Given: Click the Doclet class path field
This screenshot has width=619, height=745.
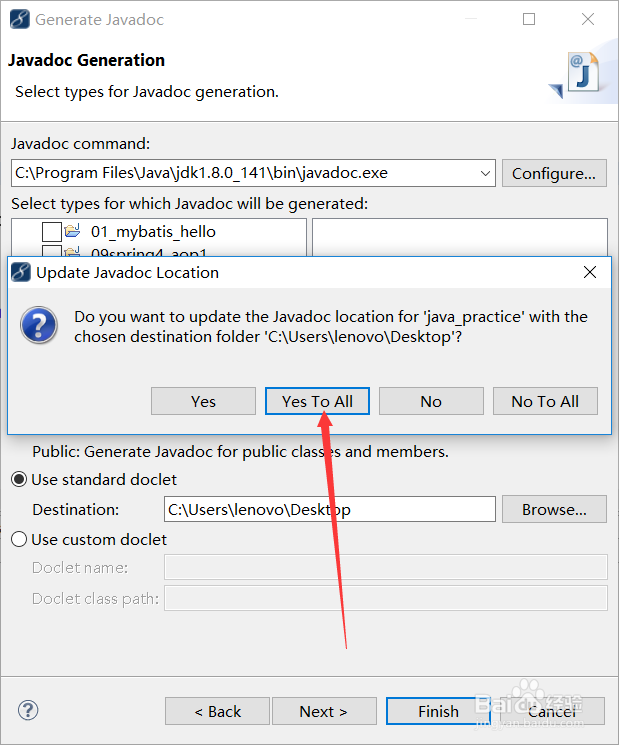Looking at the screenshot, I should (x=386, y=598).
